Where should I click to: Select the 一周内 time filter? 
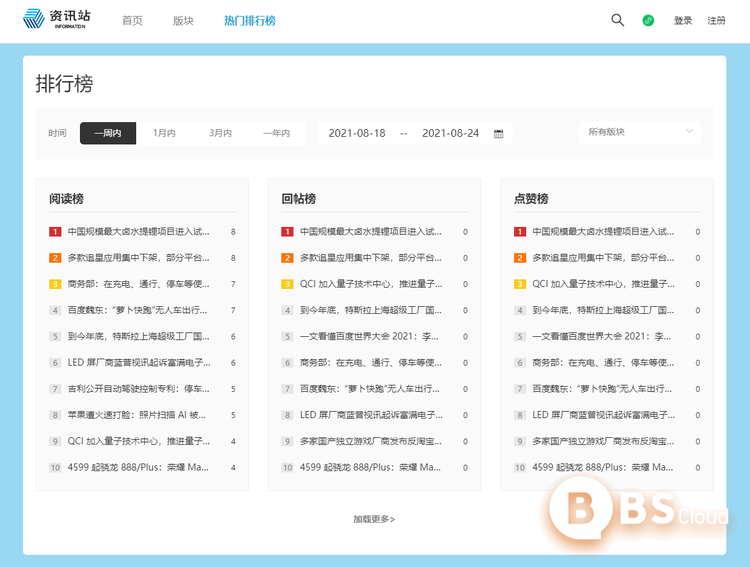[108, 133]
